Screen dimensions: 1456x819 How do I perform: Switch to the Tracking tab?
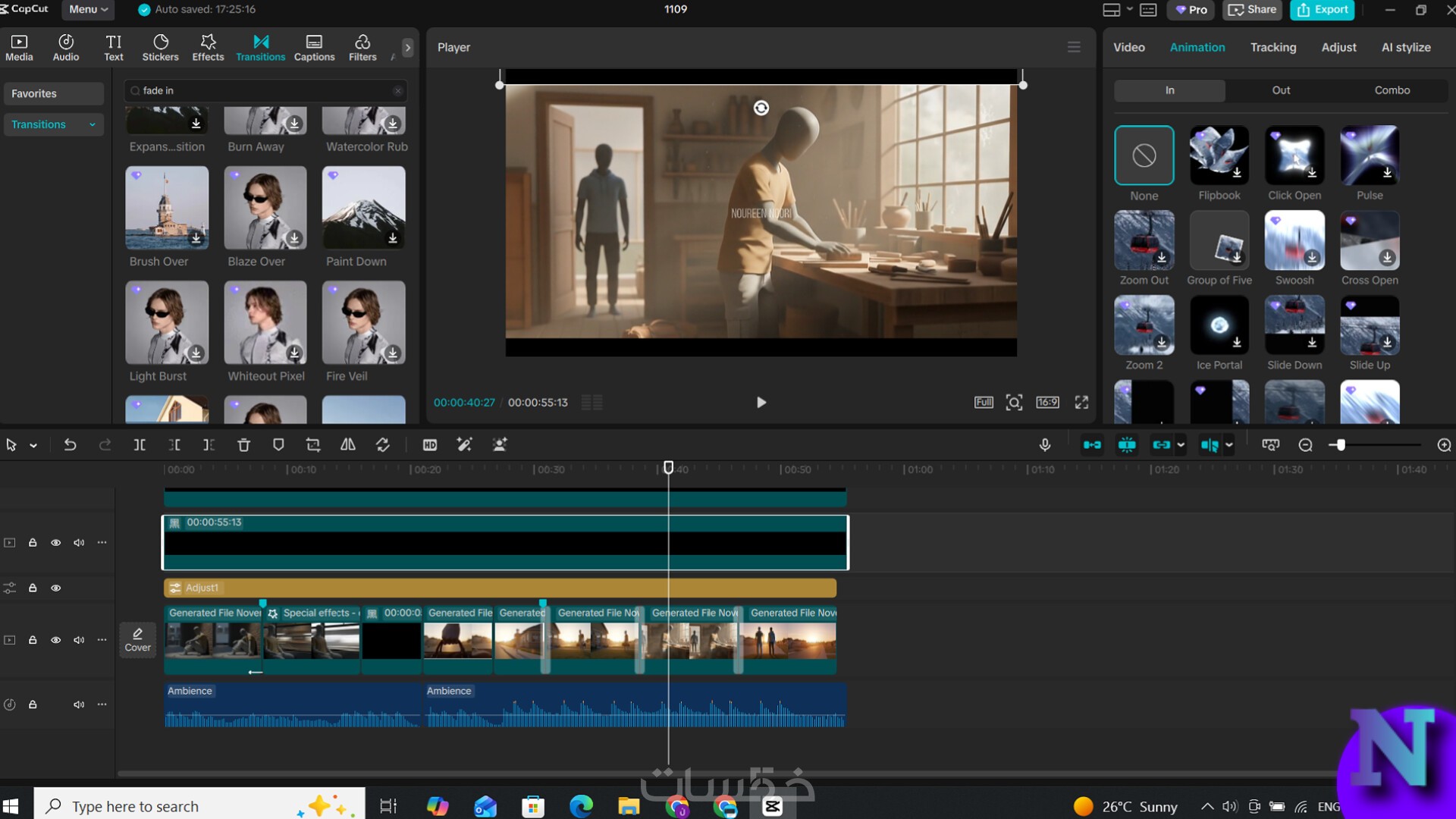click(x=1272, y=47)
